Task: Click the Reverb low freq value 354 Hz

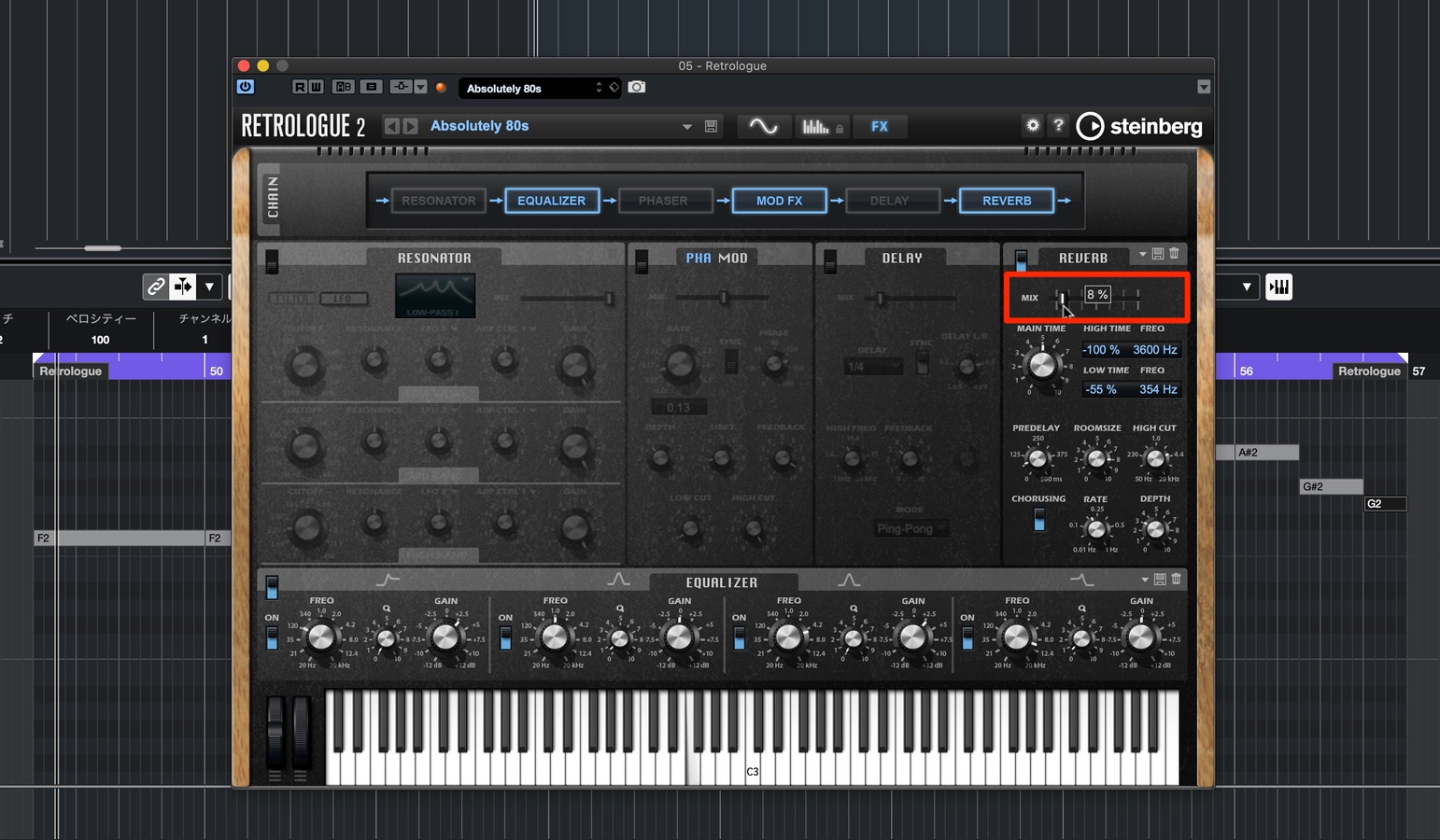Action: tap(1158, 390)
